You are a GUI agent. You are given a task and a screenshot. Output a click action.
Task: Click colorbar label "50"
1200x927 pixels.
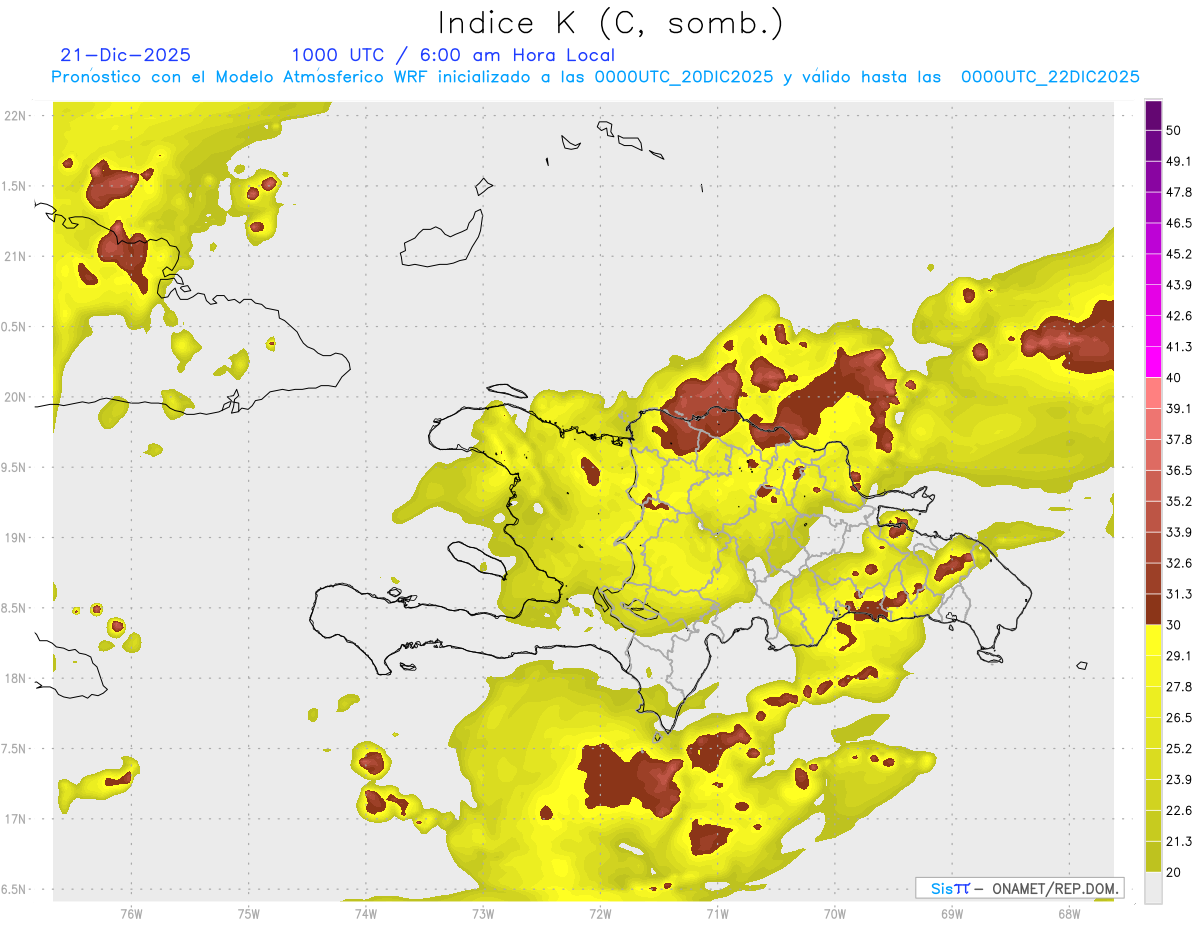[x=1174, y=130]
